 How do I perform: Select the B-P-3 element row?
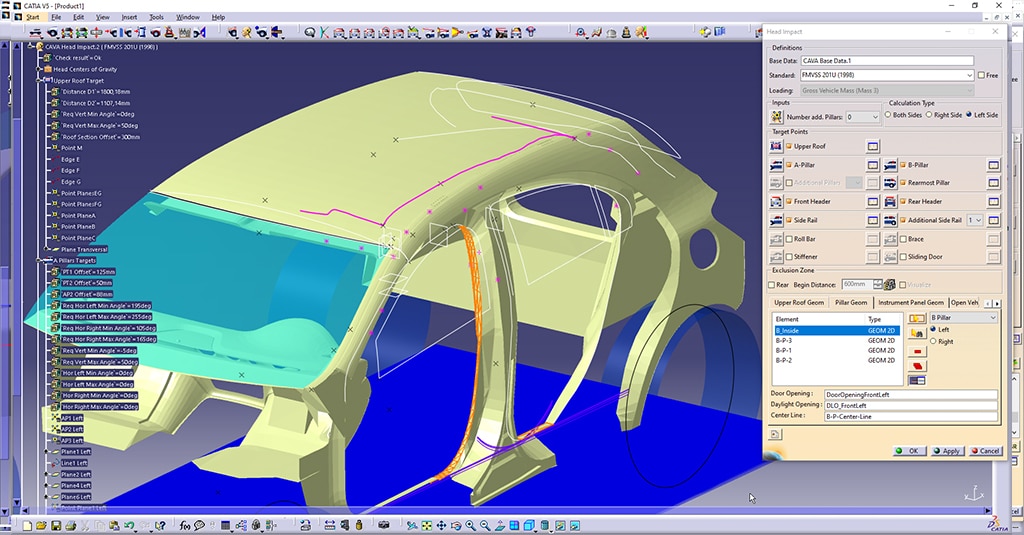[x=837, y=340]
